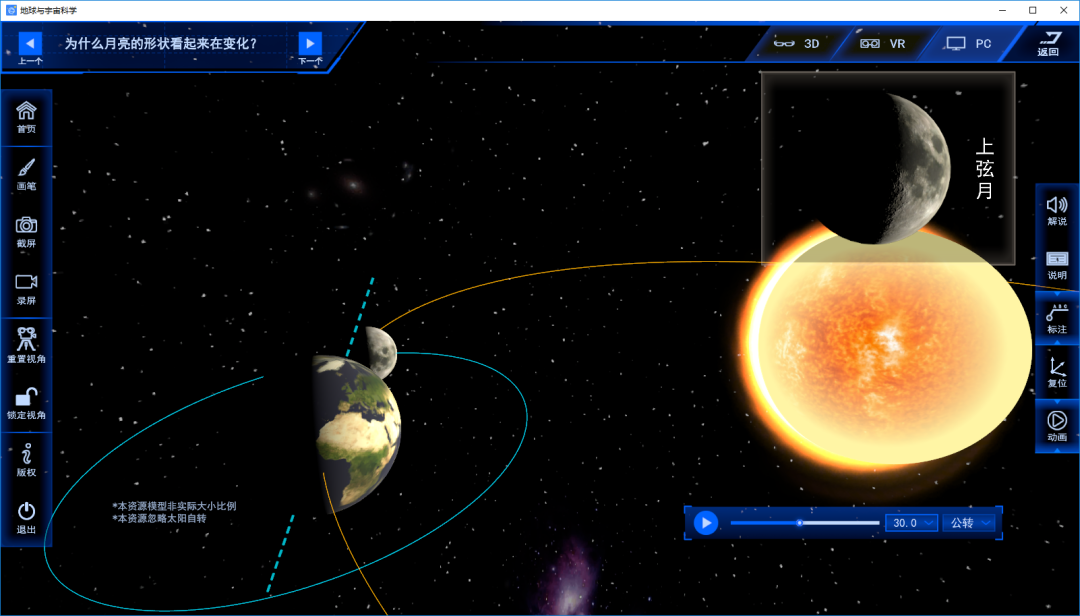
Task: Open the 说明 description panel
Action: click(1057, 265)
